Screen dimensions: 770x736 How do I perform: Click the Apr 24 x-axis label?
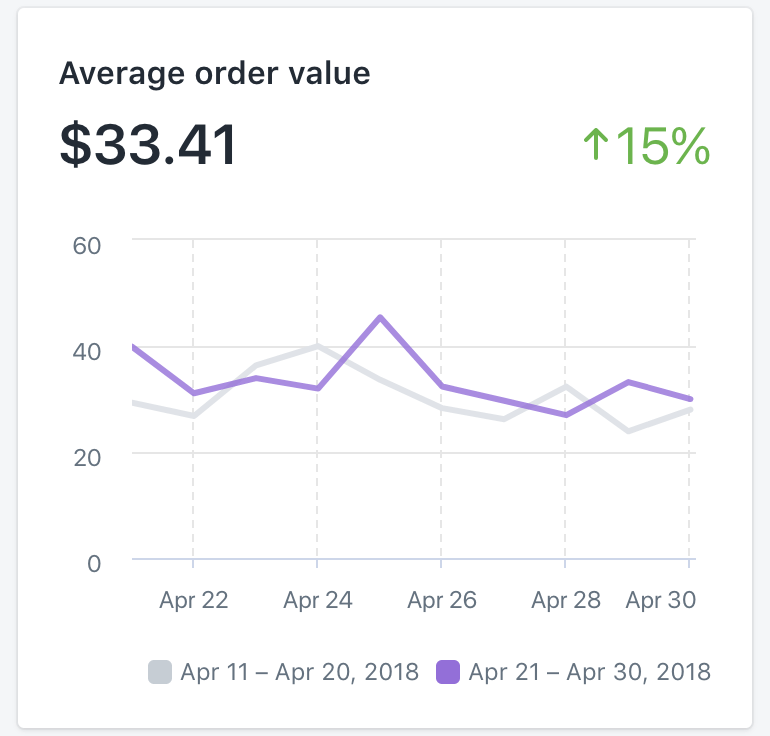tap(317, 600)
